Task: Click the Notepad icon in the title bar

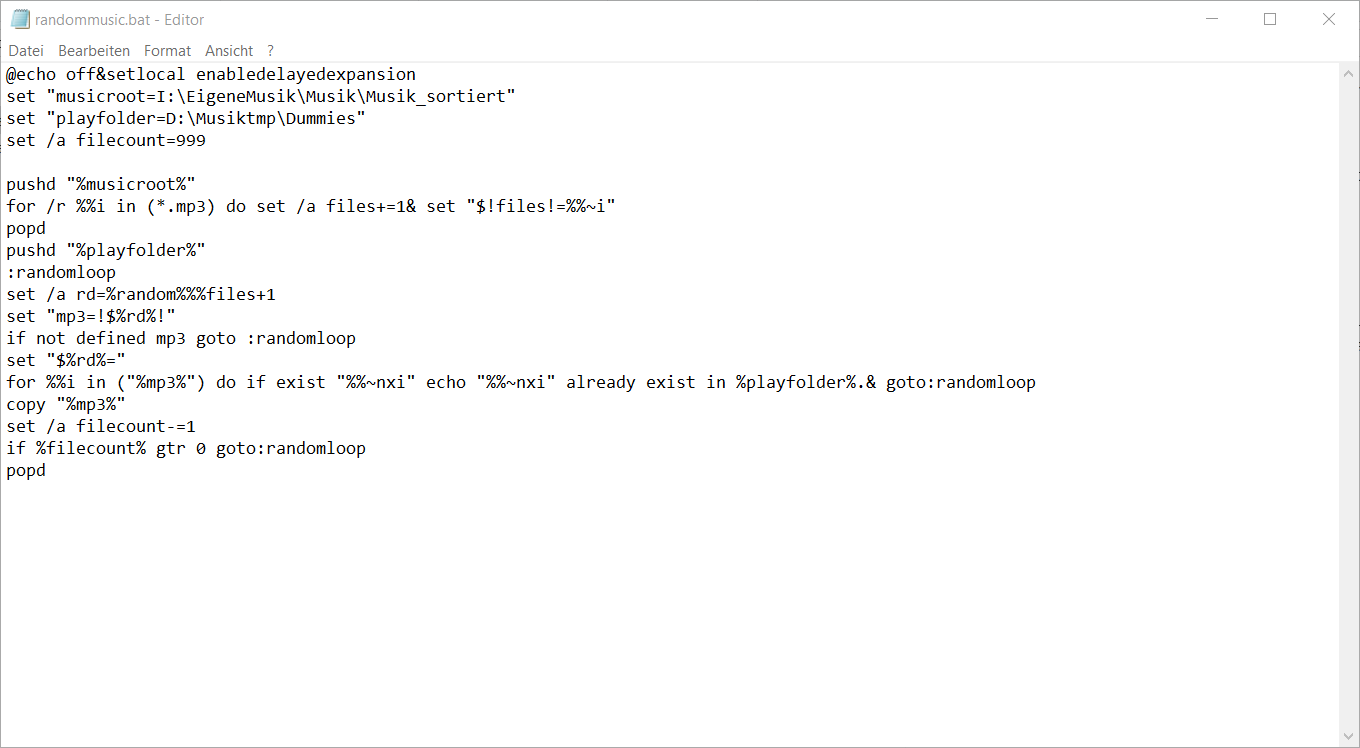Action: coord(20,19)
